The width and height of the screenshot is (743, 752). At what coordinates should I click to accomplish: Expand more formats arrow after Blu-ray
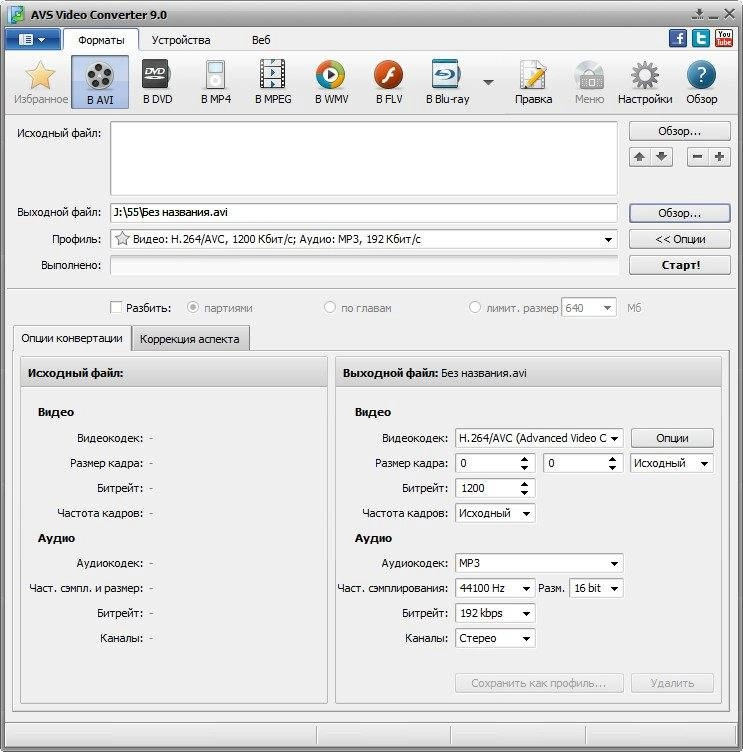[488, 82]
